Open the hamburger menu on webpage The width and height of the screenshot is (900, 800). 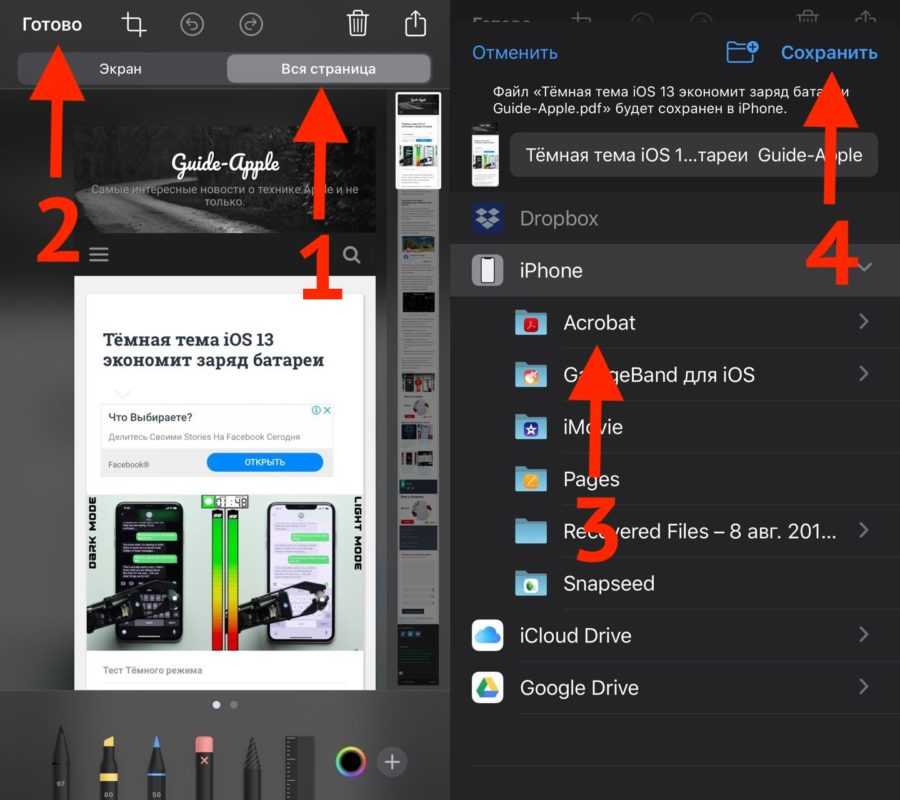coord(99,254)
